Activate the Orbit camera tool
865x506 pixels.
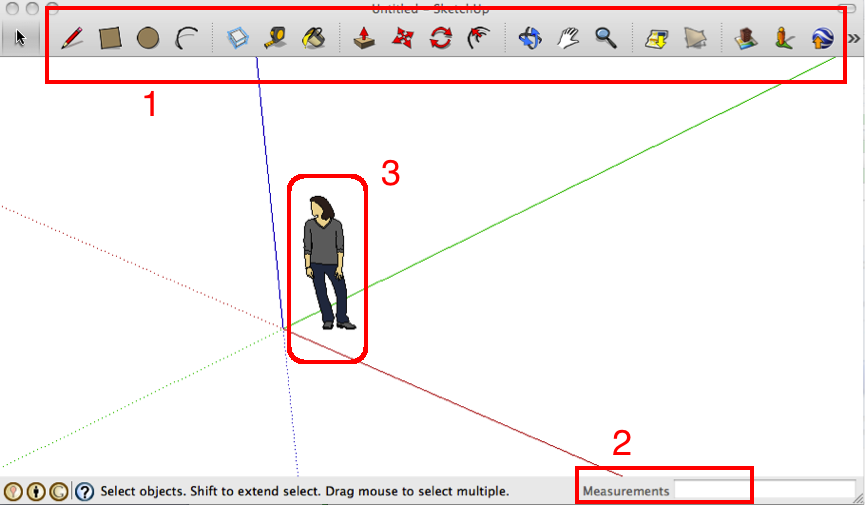(530, 39)
